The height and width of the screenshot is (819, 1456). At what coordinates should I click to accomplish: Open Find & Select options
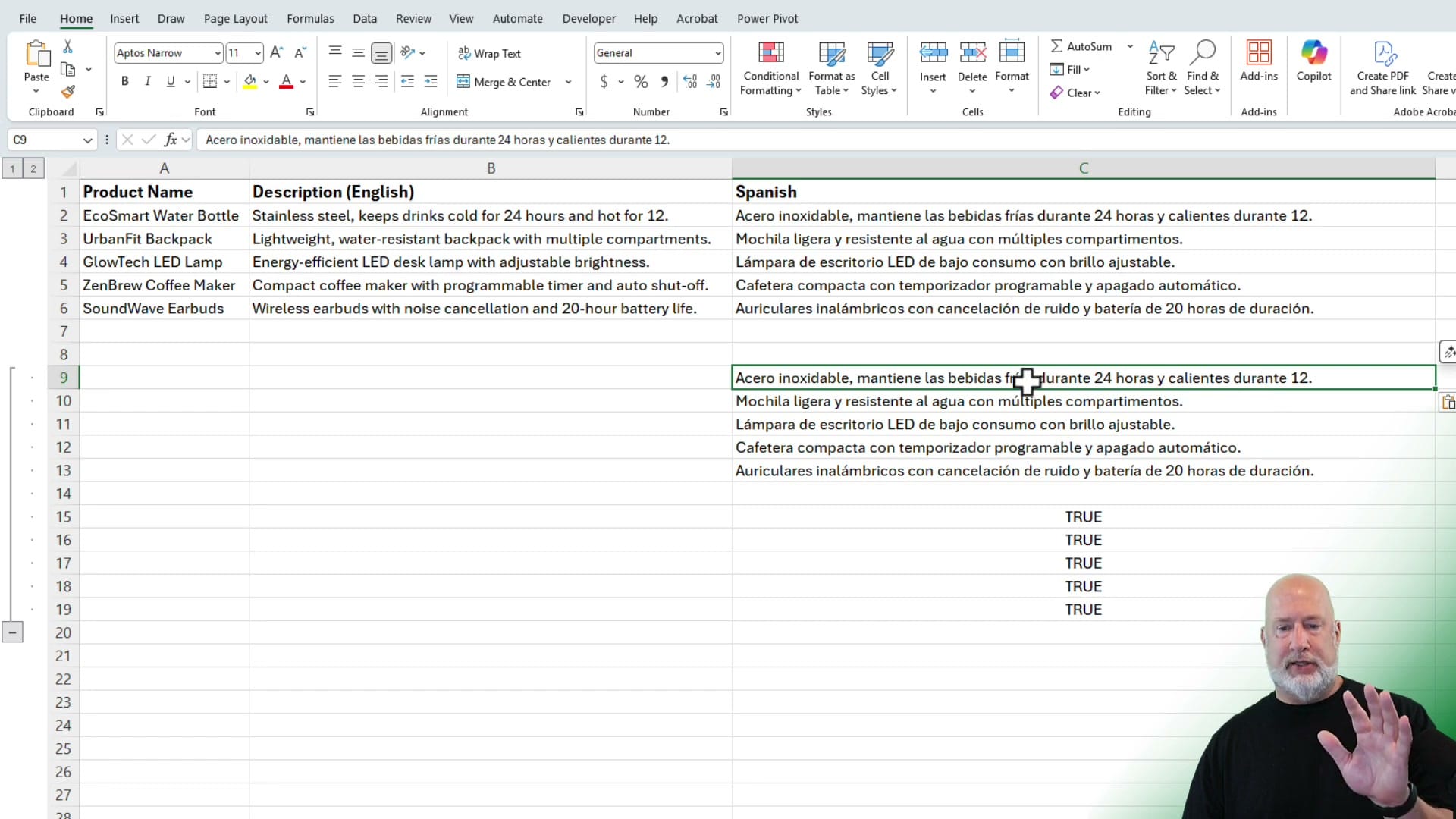coord(1203,68)
